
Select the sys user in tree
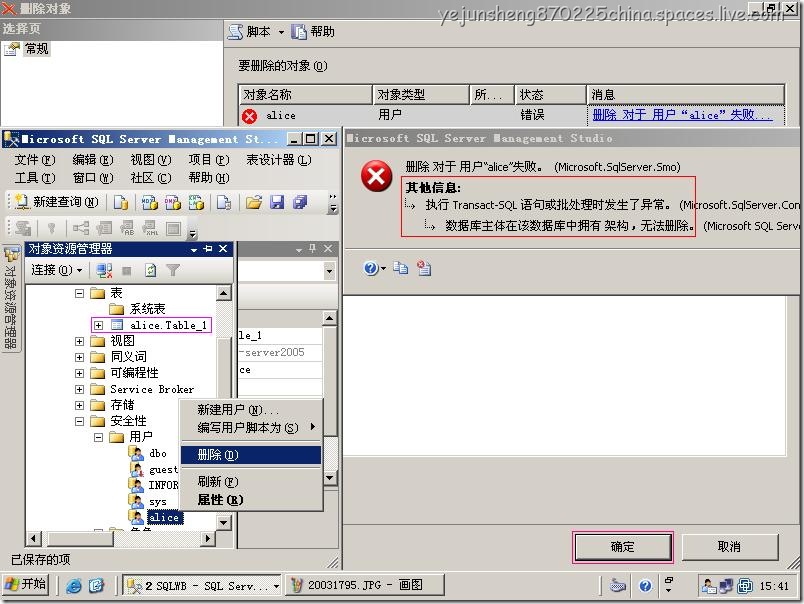(157, 501)
